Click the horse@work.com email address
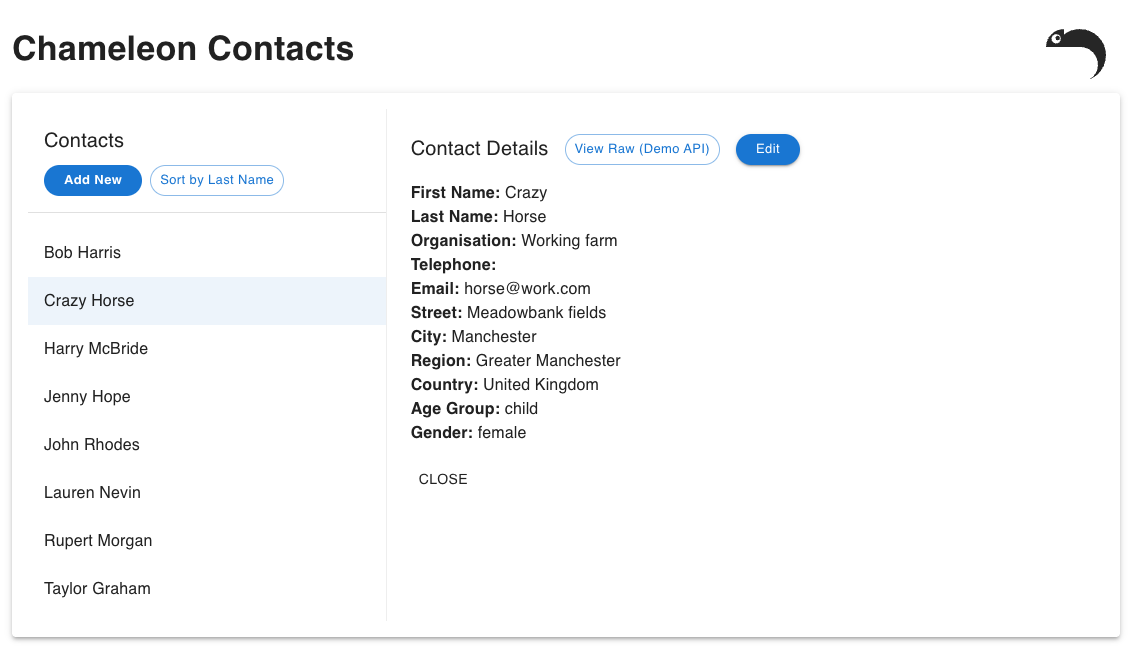The image size is (1135, 656). [527, 289]
